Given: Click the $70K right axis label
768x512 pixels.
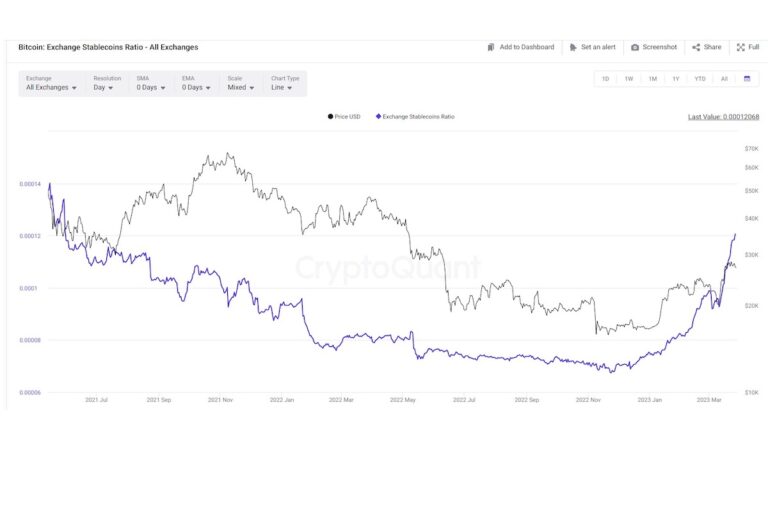Looking at the screenshot, I should coord(751,148).
